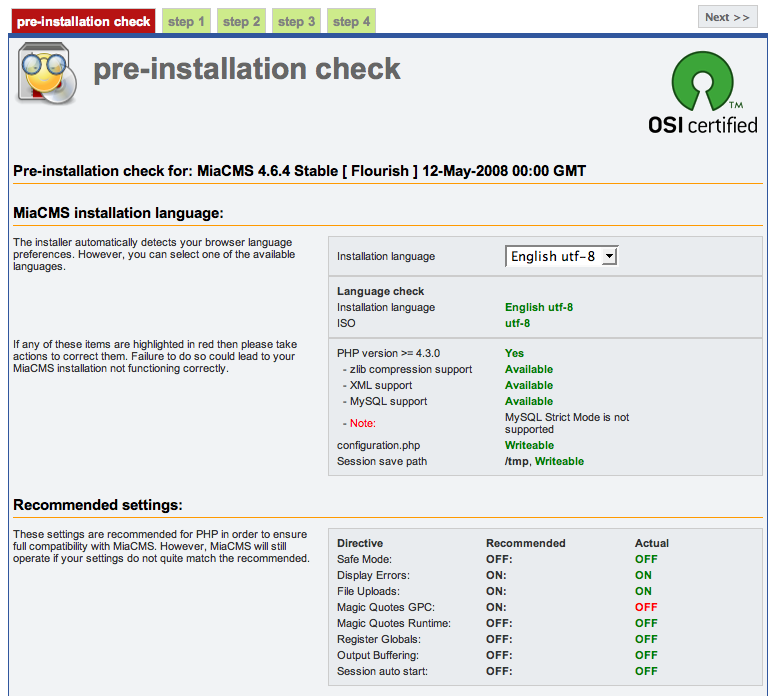This screenshot has height=696, width=776.
Task: Click the green OFF value for Magic Quotes Runtime
Action: (x=646, y=623)
